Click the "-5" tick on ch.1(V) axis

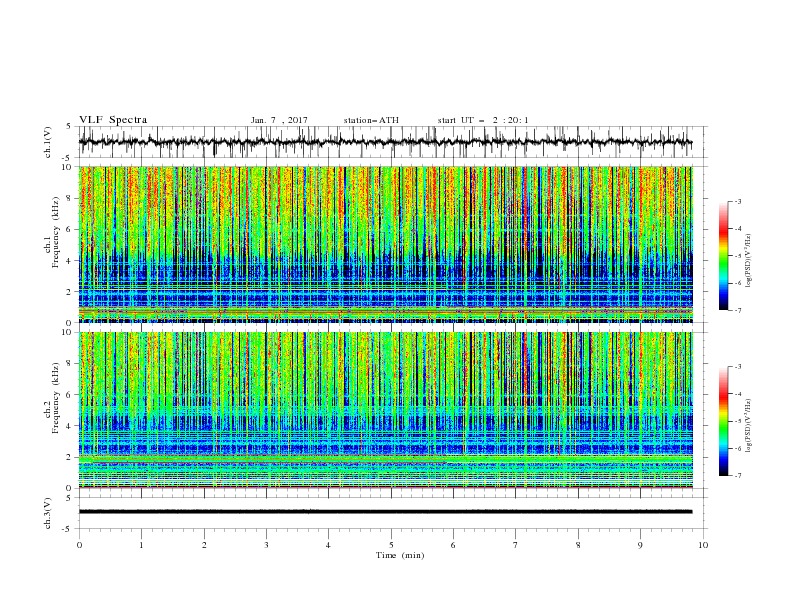point(68,158)
